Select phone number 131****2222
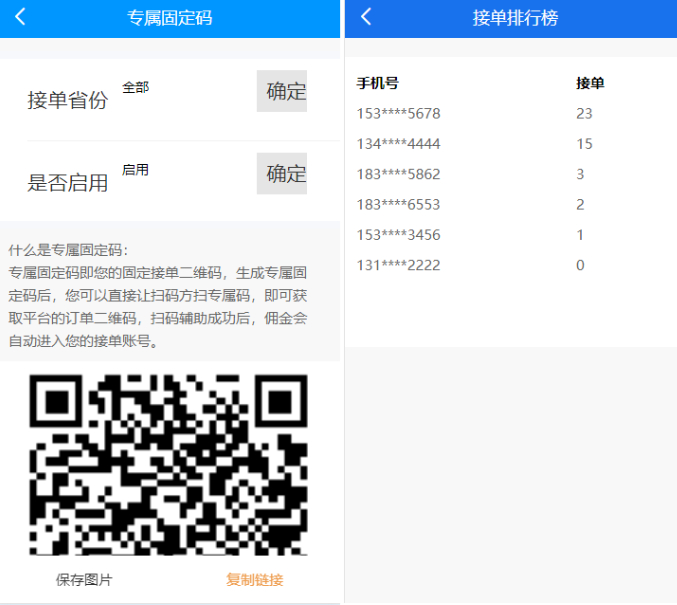Image resolution: width=677 pixels, height=605 pixels. 399,265
